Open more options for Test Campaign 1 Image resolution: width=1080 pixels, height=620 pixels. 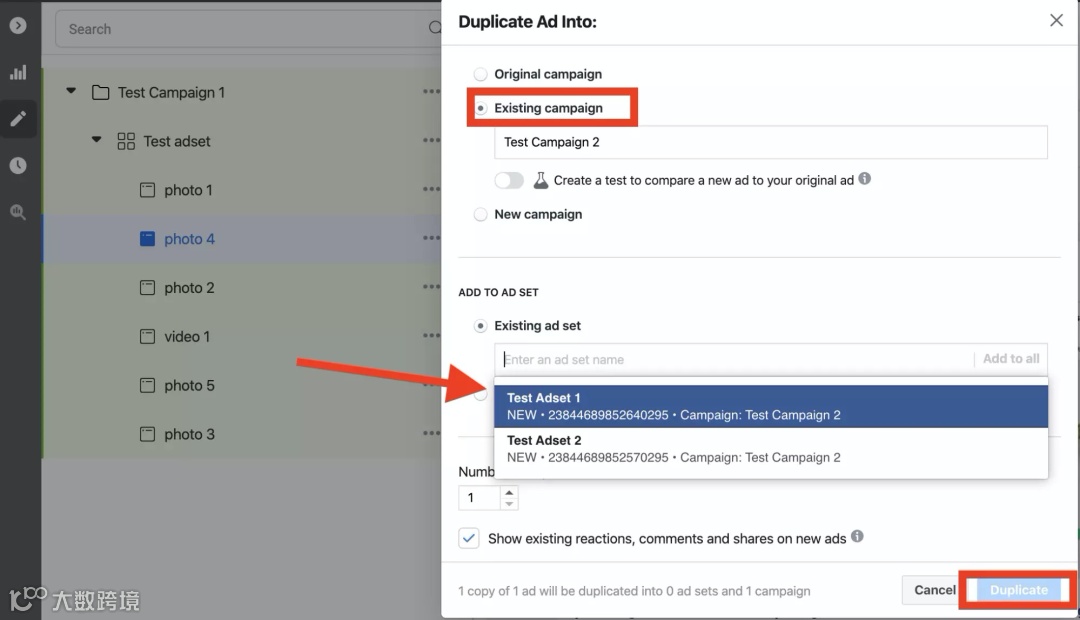click(x=432, y=92)
